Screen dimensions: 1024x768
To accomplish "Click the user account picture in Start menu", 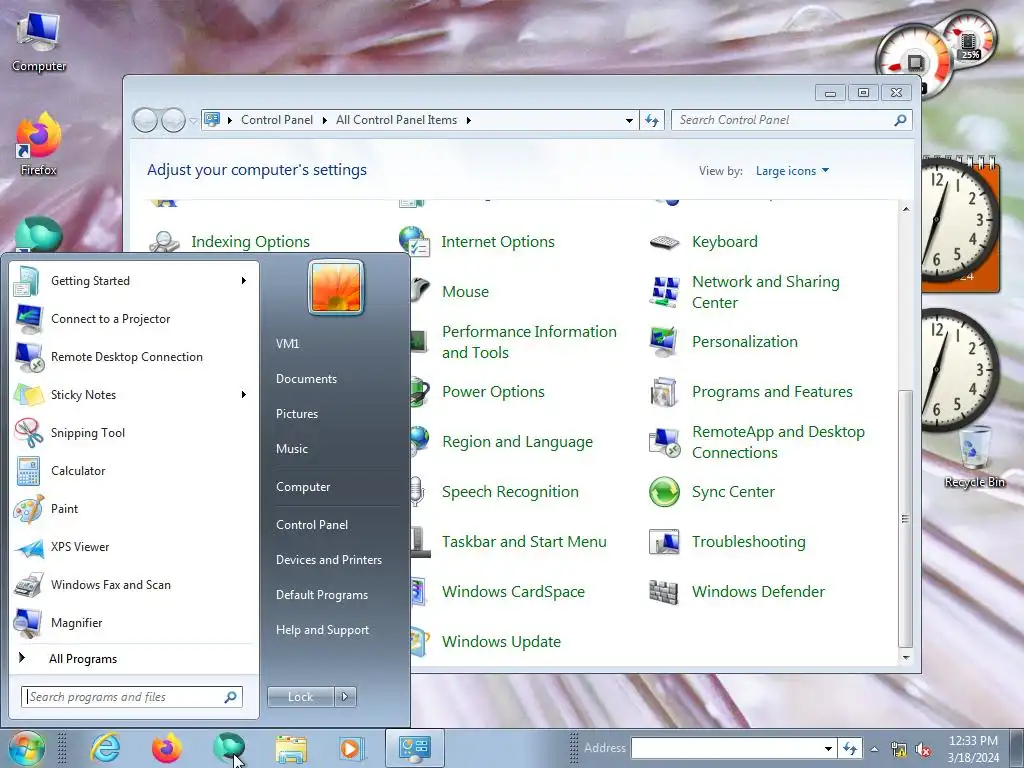I will [x=336, y=287].
